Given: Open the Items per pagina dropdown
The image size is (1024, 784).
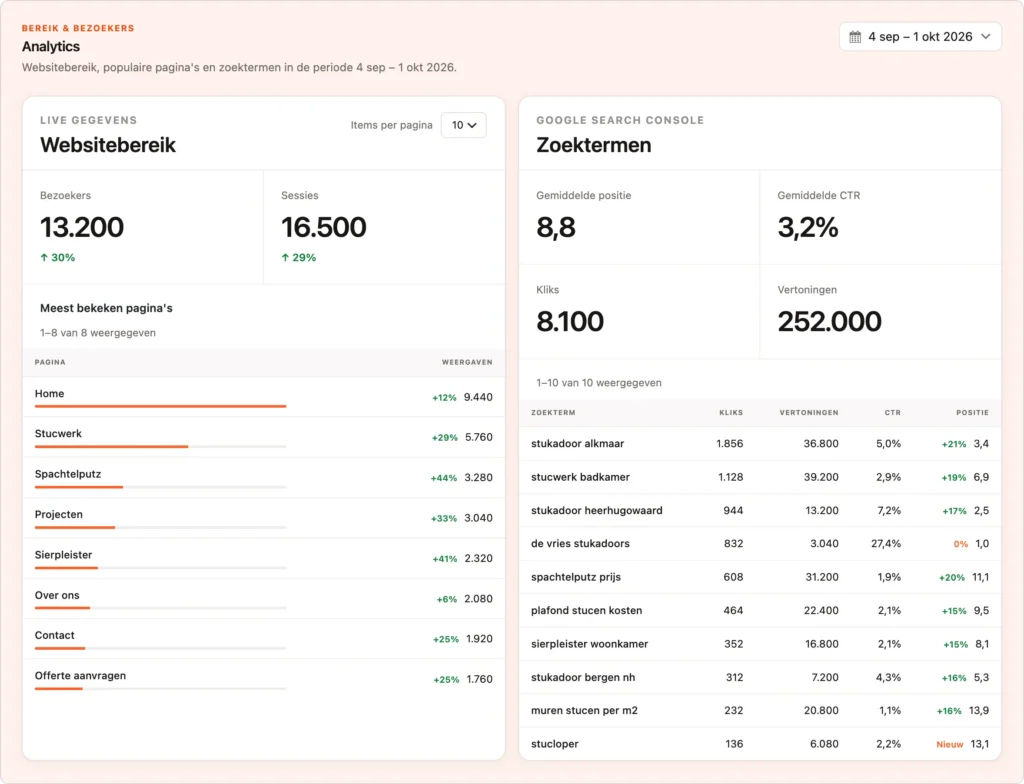Looking at the screenshot, I should 464,125.
